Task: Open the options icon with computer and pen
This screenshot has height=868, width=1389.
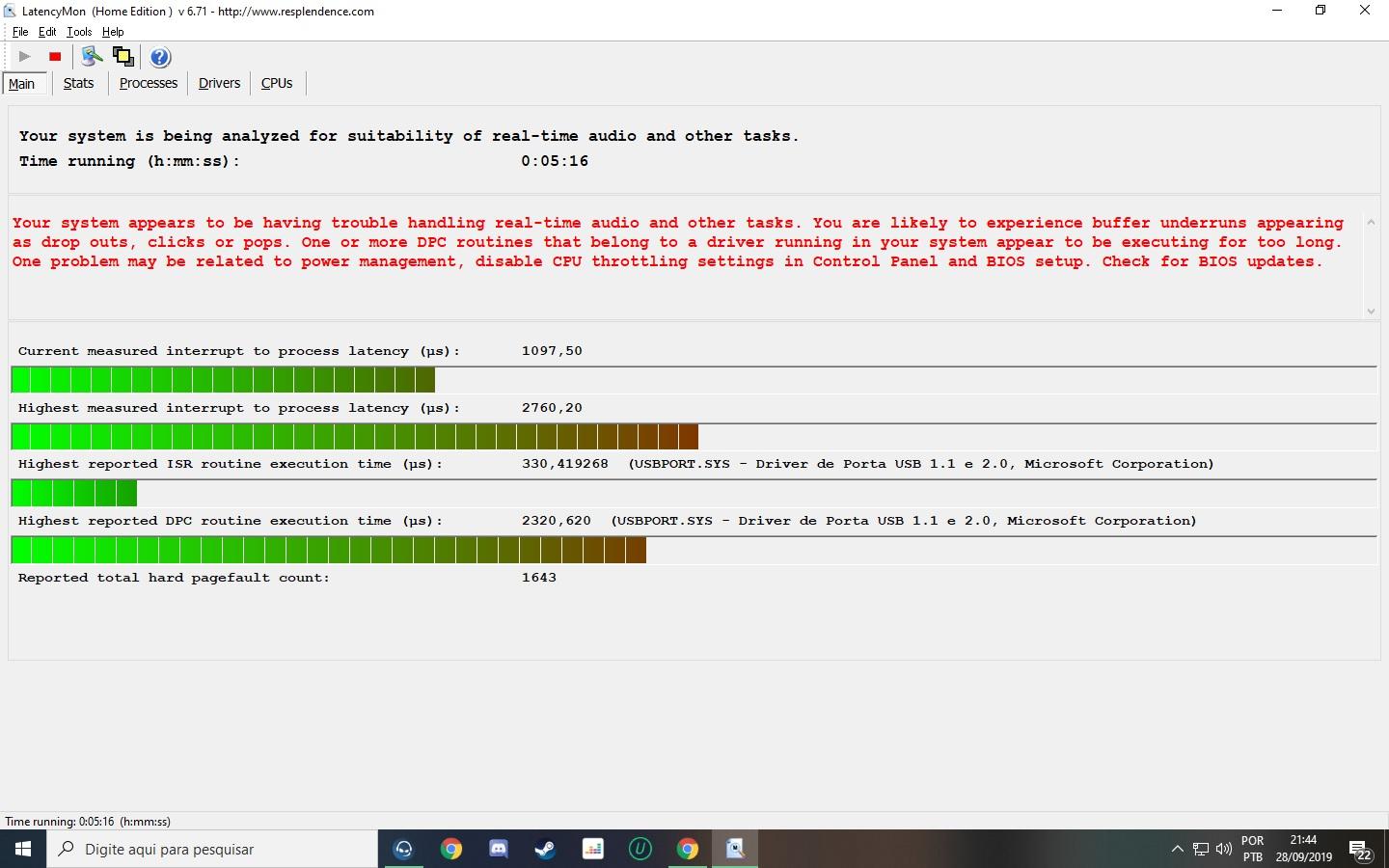Action: (92, 57)
